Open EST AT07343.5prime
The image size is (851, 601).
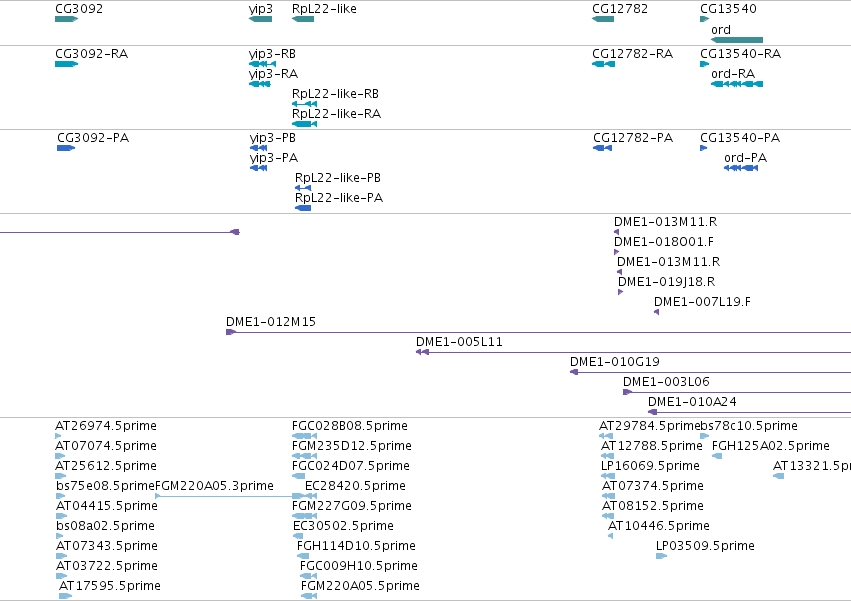(x=61, y=556)
